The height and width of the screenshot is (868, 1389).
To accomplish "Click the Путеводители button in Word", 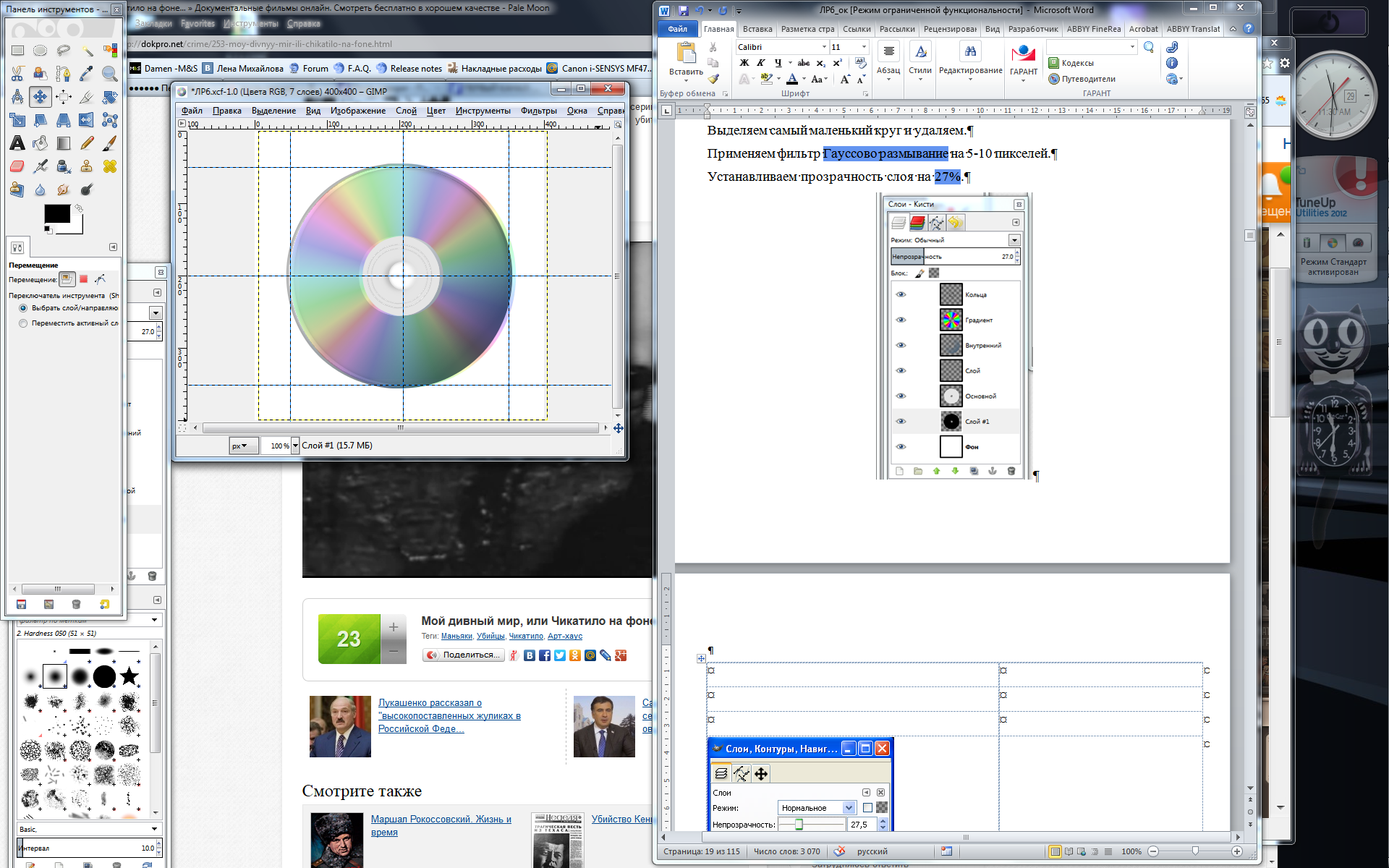I will 1082,79.
